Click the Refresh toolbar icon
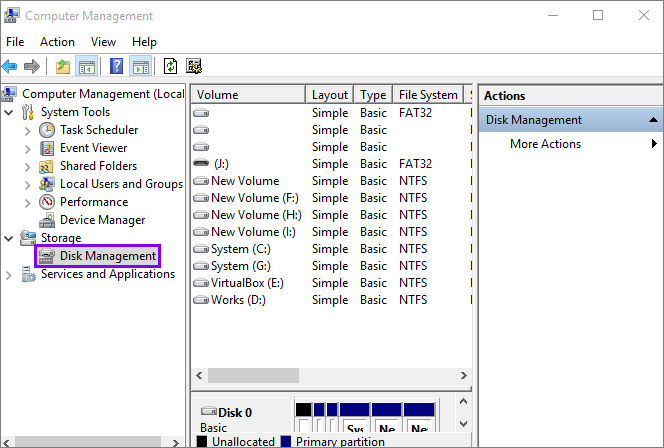Image resolution: width=664 pixels, height=448 pixels. click(170, 67)
